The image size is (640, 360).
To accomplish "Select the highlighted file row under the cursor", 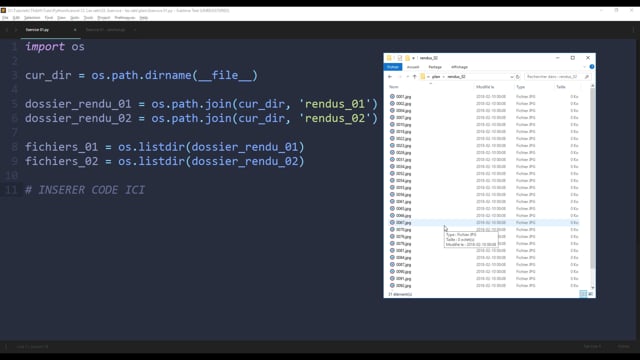I will pyautogui.click(x=484, y=223).
